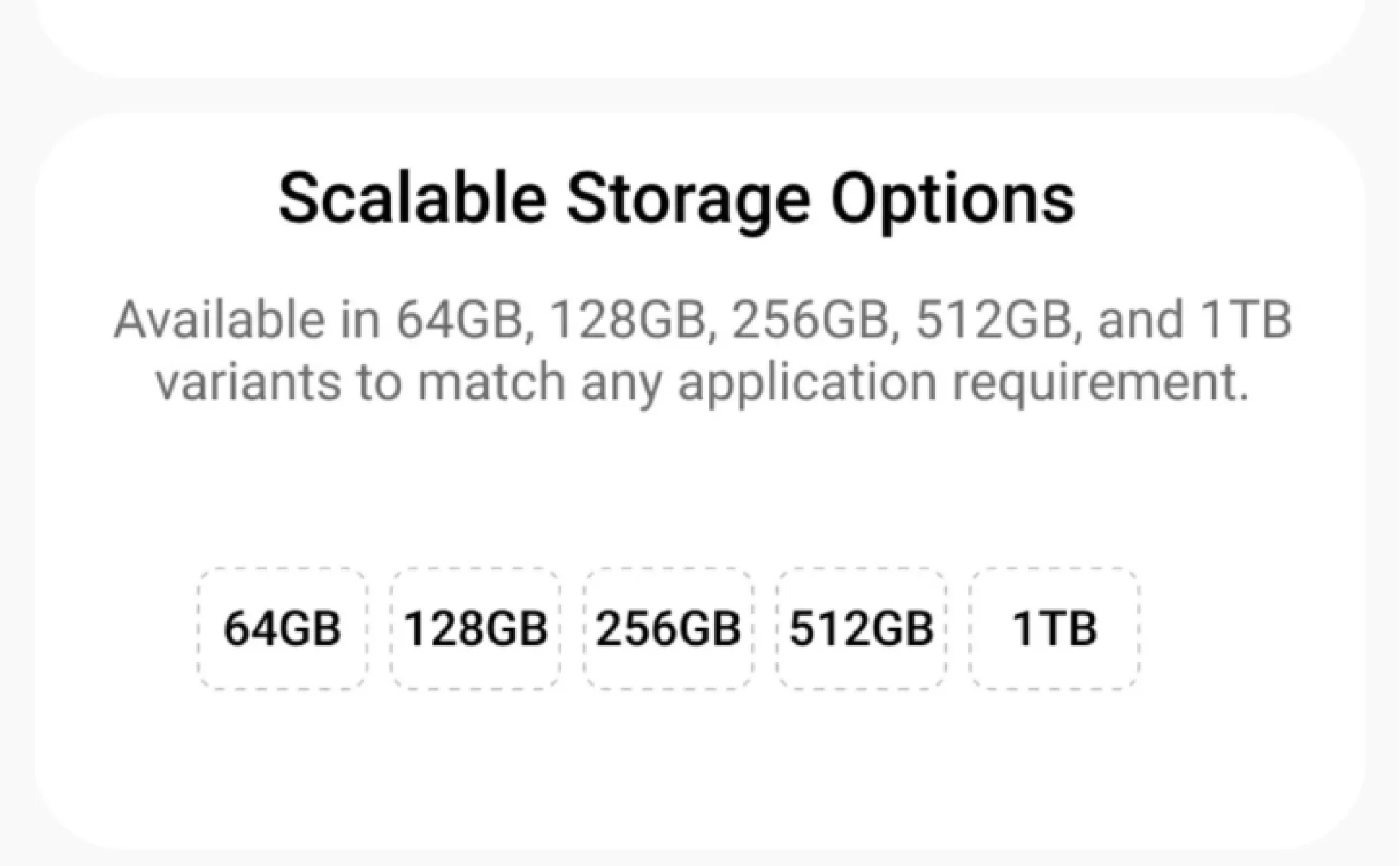Select the 64GB storage chip

282,628
